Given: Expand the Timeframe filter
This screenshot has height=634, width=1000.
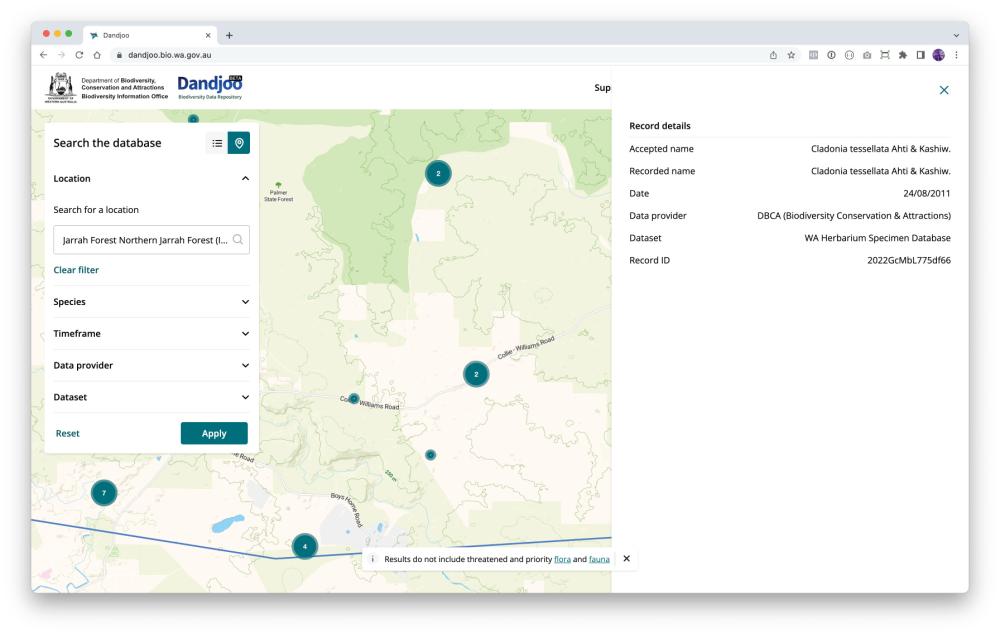Looking at the screenshot, I should (x=151, y=334).
